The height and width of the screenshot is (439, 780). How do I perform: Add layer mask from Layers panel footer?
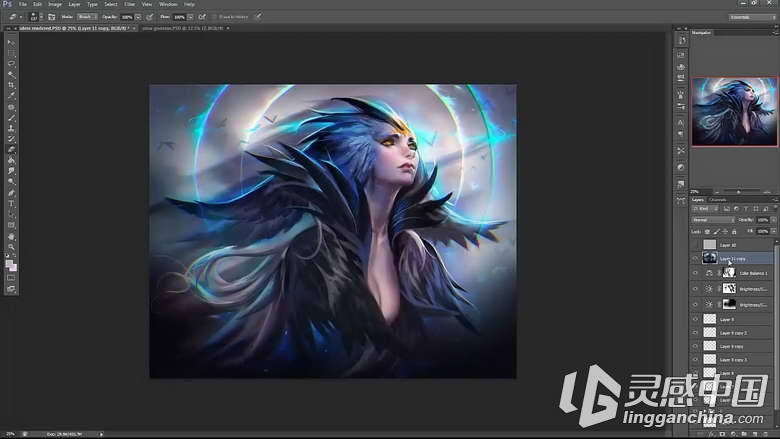coord(722,434)
